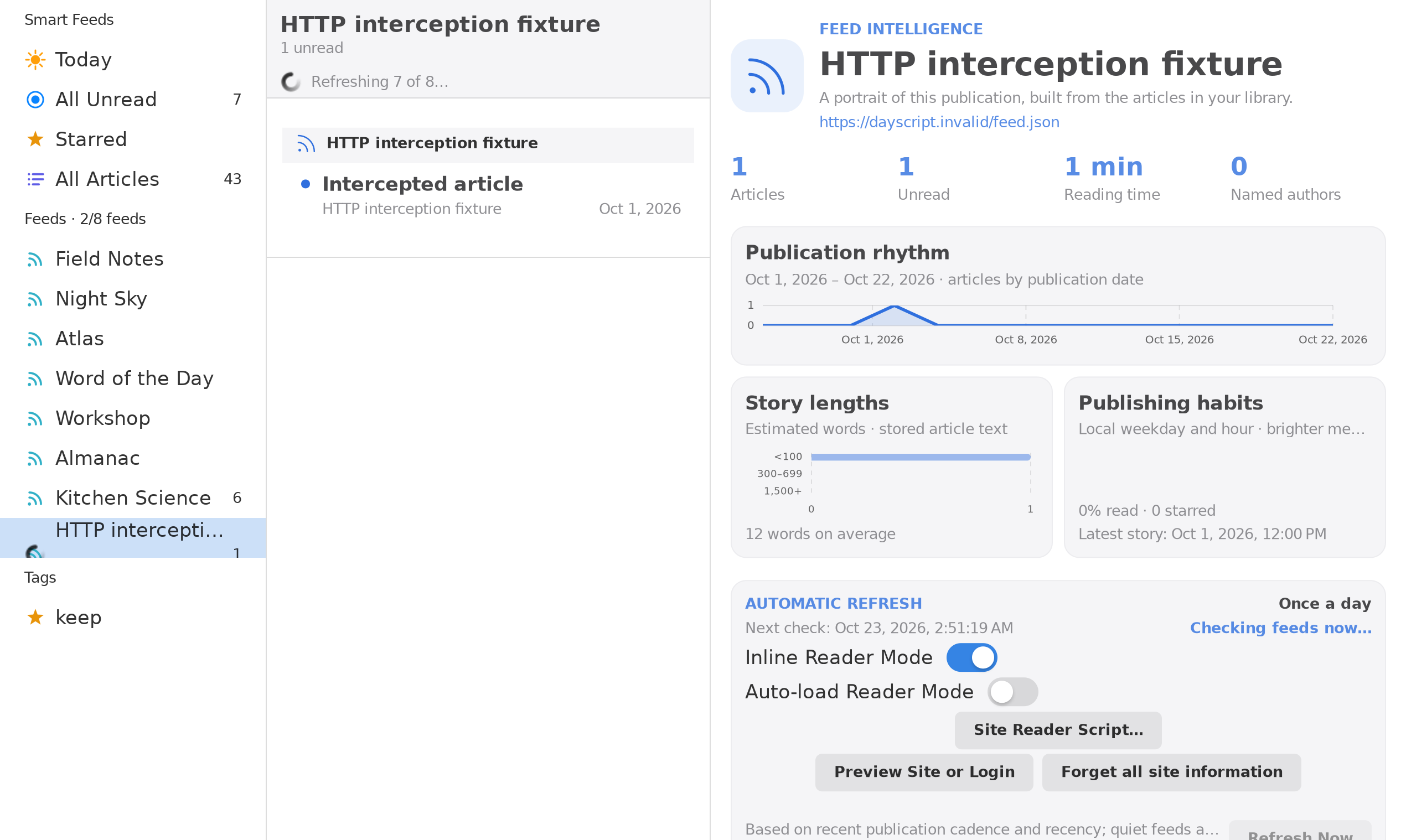Click the Today sun icon
Image resolution: width=1406 pixels, height=840 pixels.
pyautogui.click(x=35, y=59)
